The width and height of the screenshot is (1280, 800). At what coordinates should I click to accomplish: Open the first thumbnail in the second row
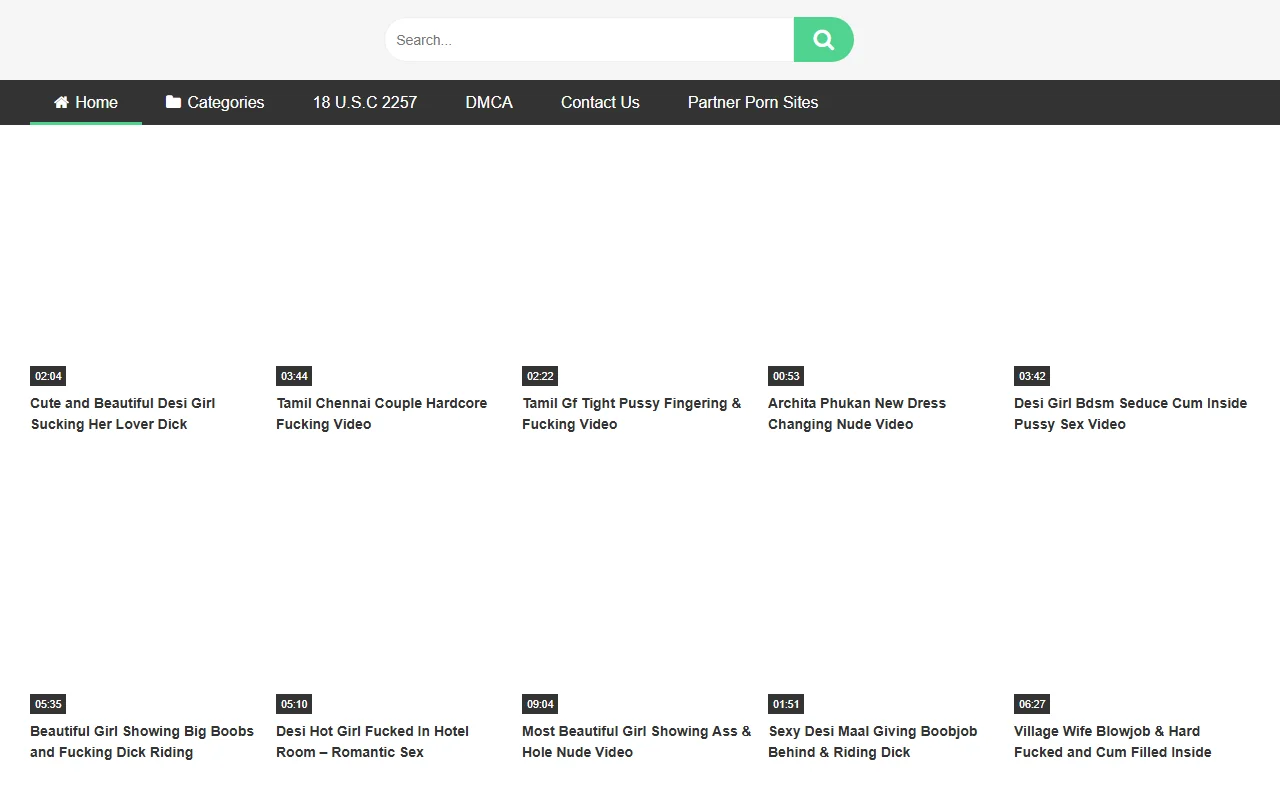(x=140, y=590)
